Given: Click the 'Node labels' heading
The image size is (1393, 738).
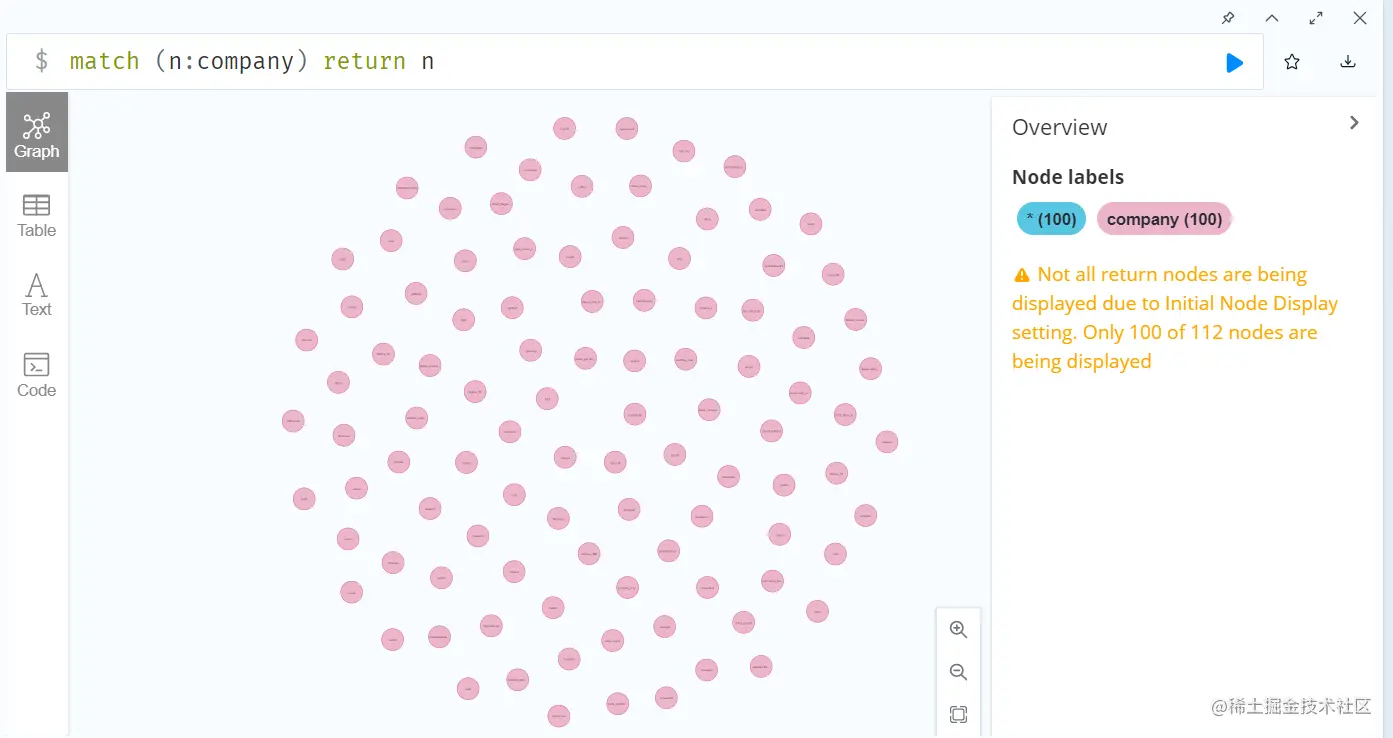Looking at the screenshot, I should coord(1068,177).
